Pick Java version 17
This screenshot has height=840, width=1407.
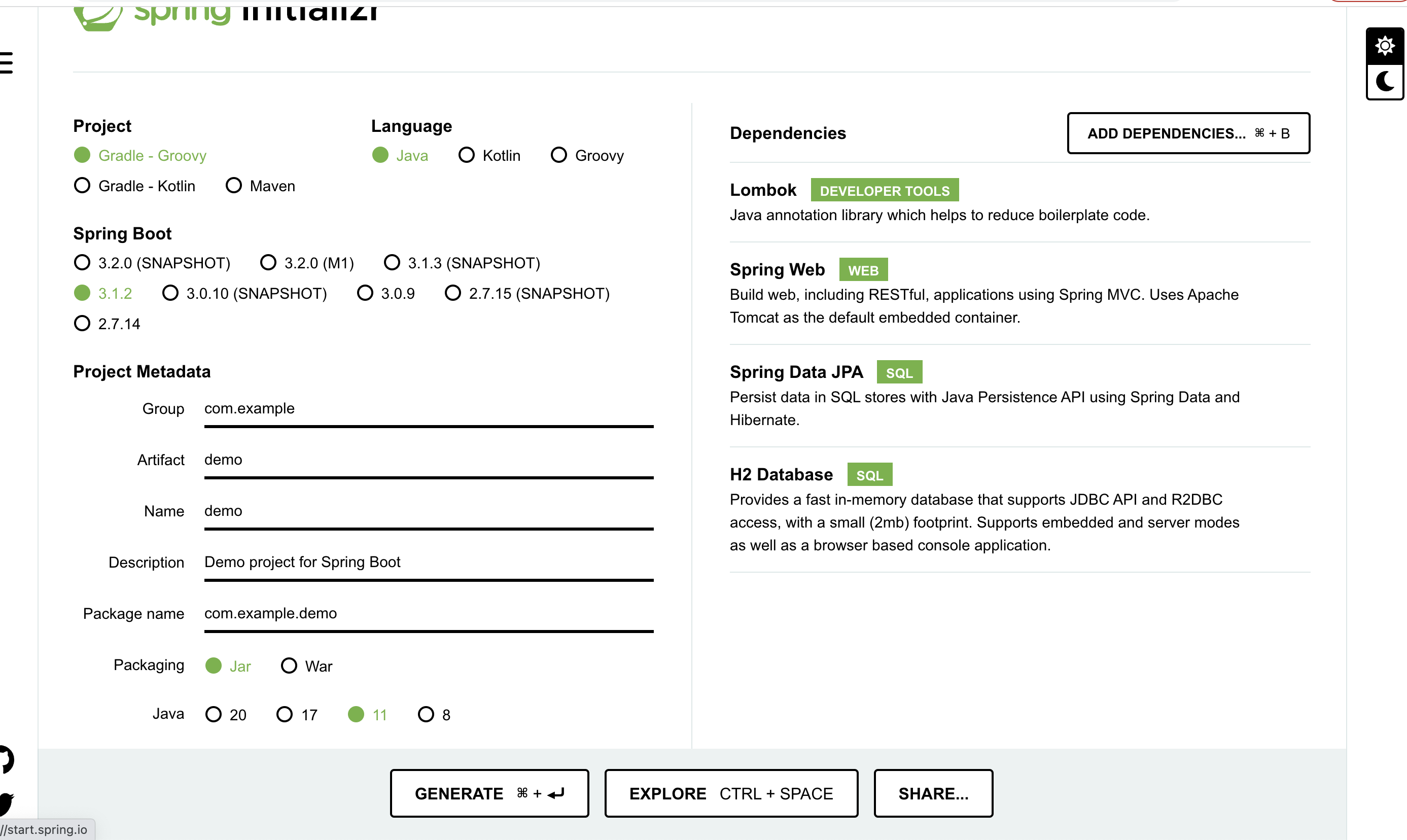pyautogui.click(x=297, y=714)
